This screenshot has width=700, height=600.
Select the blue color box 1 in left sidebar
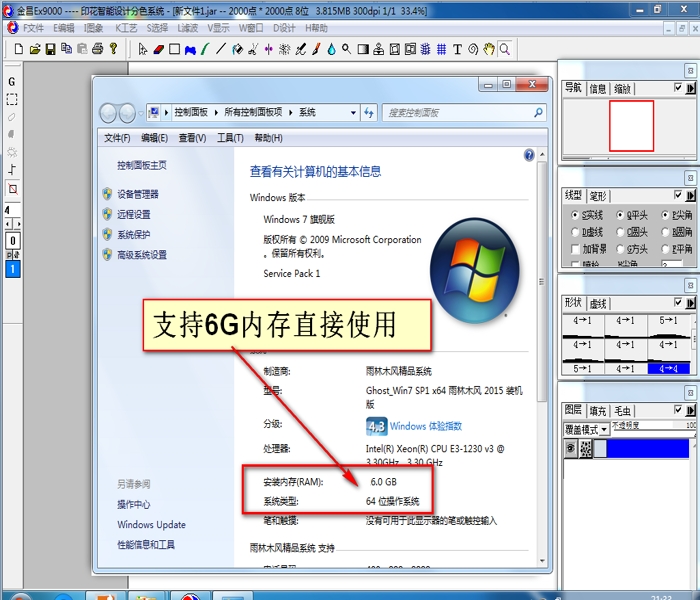point(12,269)
